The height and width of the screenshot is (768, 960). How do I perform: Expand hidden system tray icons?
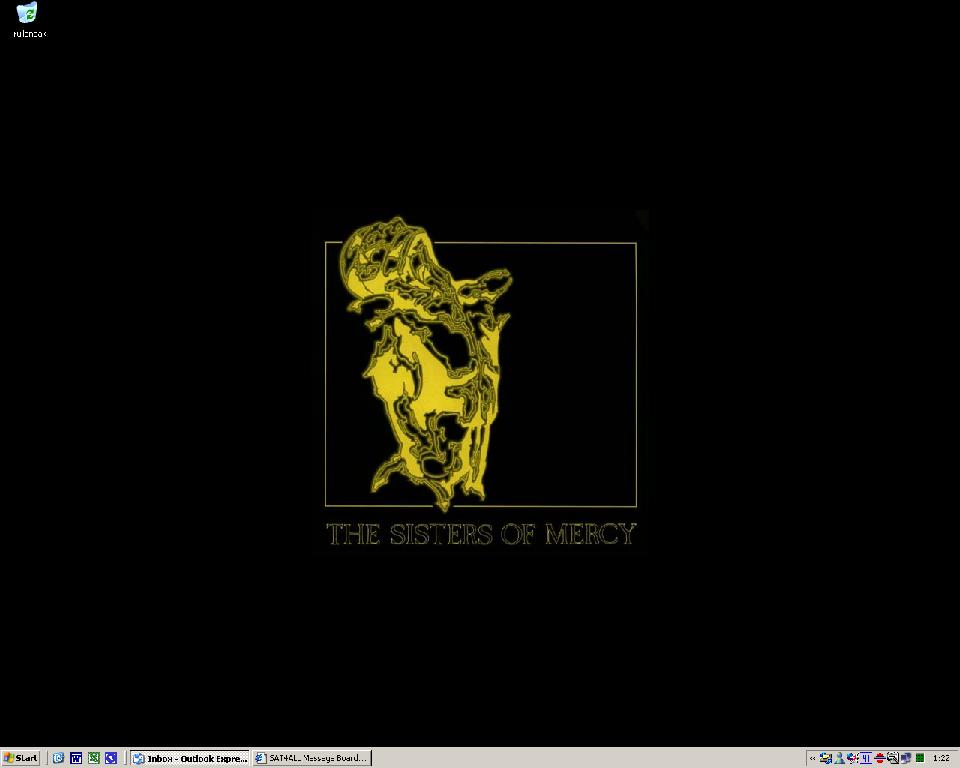point(812,759)
